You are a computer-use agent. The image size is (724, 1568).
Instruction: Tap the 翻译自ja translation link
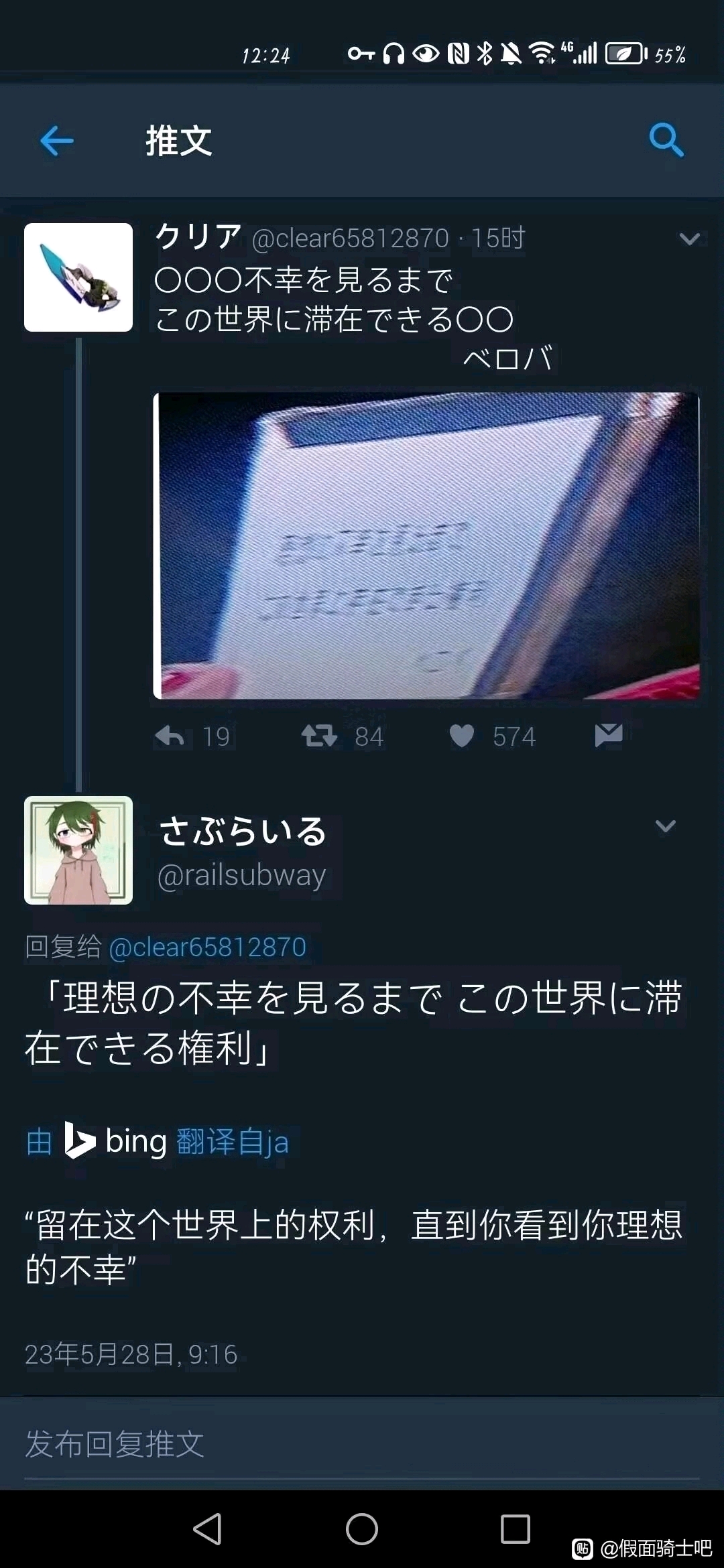click(233, 1142)
